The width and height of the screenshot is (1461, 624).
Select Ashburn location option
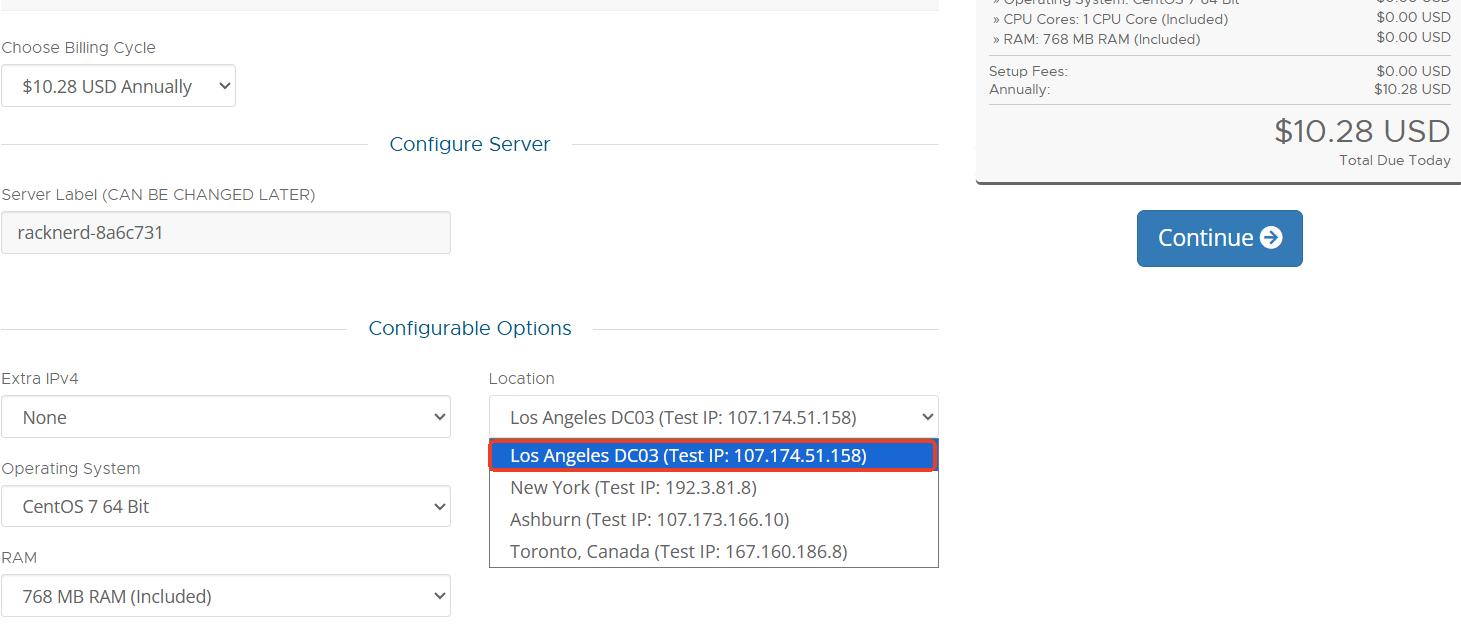pyautogui.click(x=649, y=520)
